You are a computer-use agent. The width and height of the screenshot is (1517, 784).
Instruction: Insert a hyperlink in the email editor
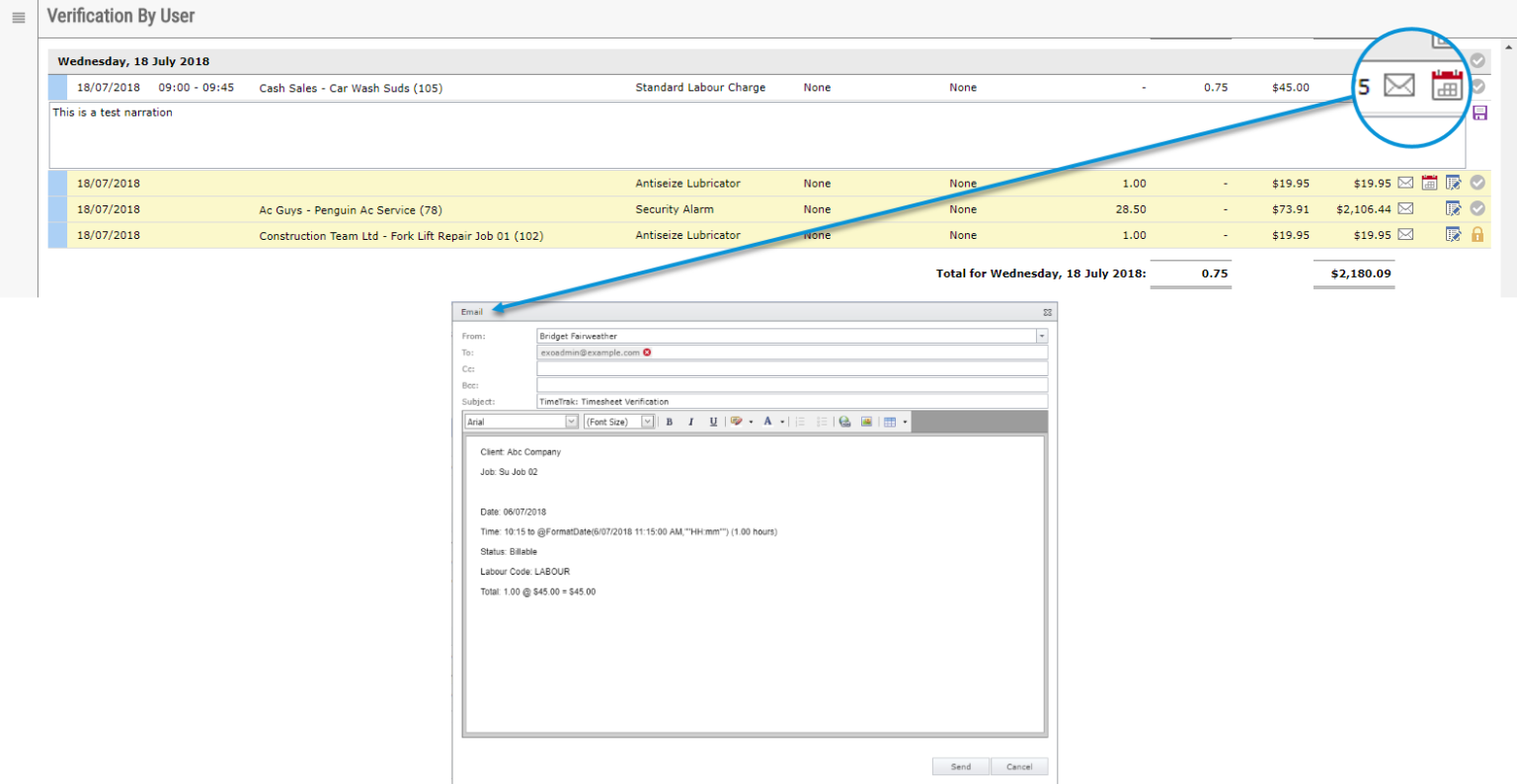(x=845, y=422)
